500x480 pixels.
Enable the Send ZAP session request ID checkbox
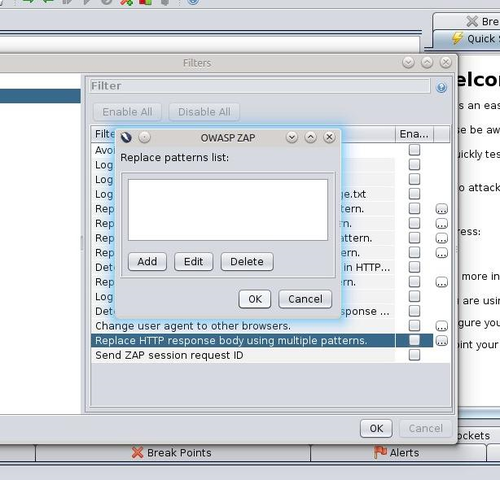[x=414, y=355]
